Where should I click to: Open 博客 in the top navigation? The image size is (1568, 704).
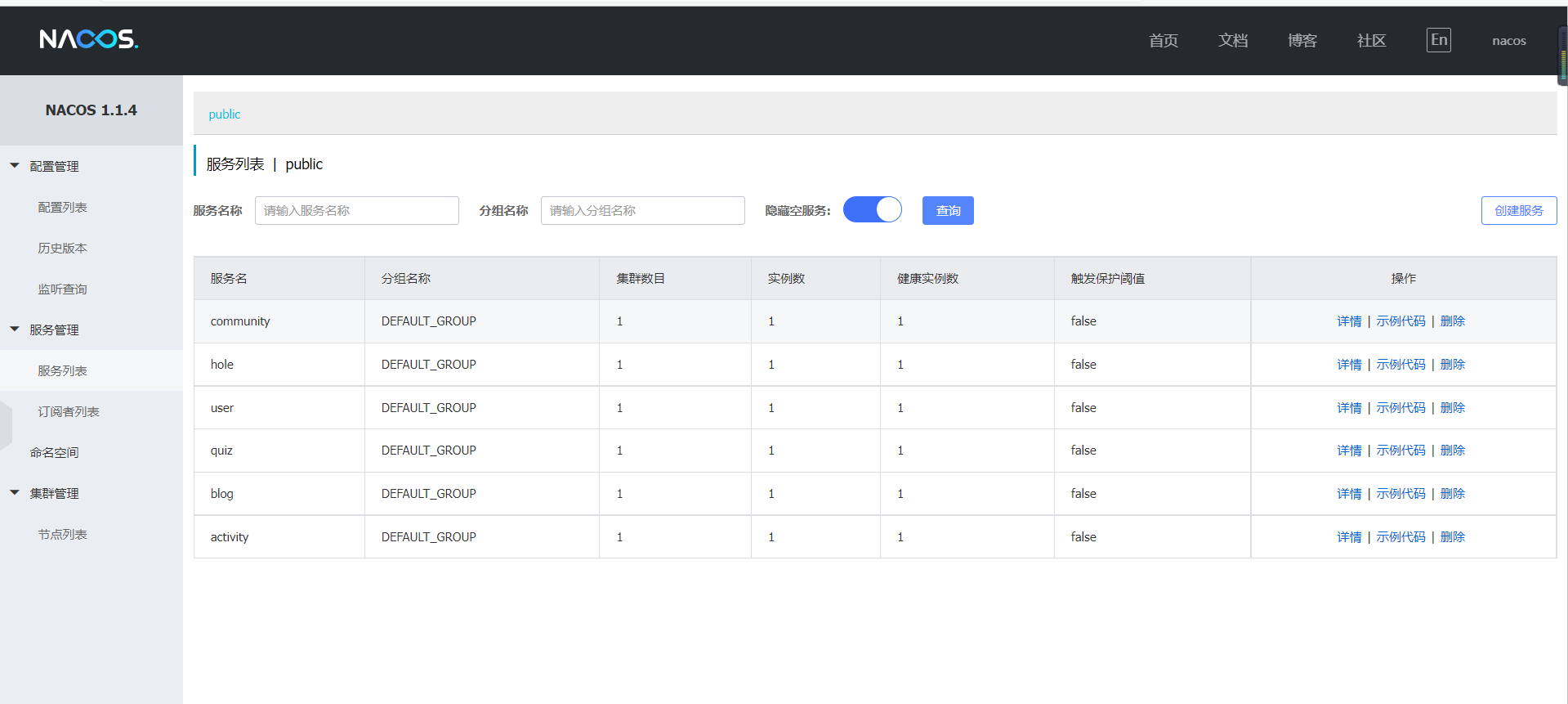coord(1302,41)
